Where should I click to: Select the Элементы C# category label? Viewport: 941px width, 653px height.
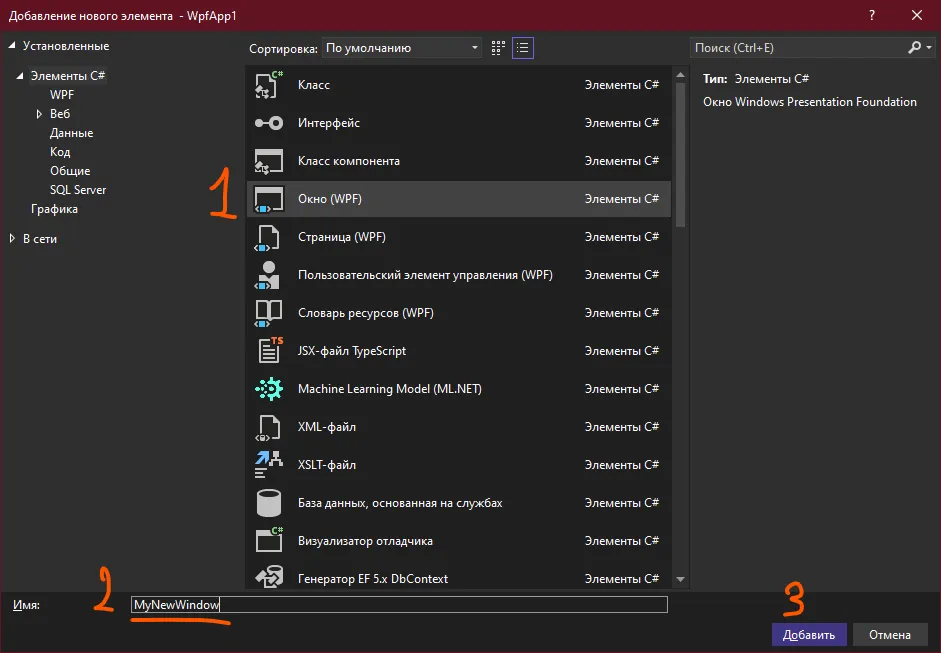68,76
